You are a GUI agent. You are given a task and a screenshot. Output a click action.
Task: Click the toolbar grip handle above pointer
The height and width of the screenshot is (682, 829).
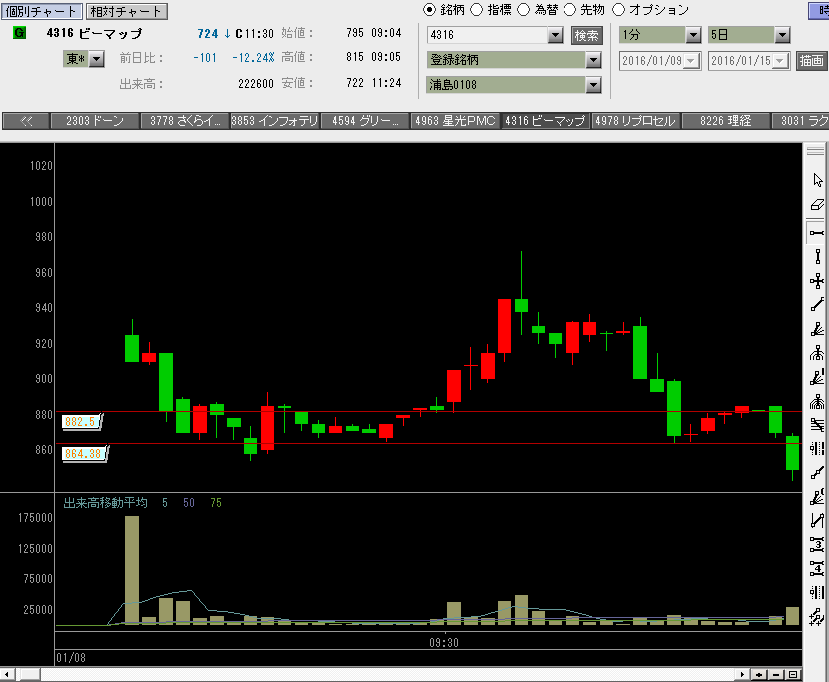click(x=815, y=151)
